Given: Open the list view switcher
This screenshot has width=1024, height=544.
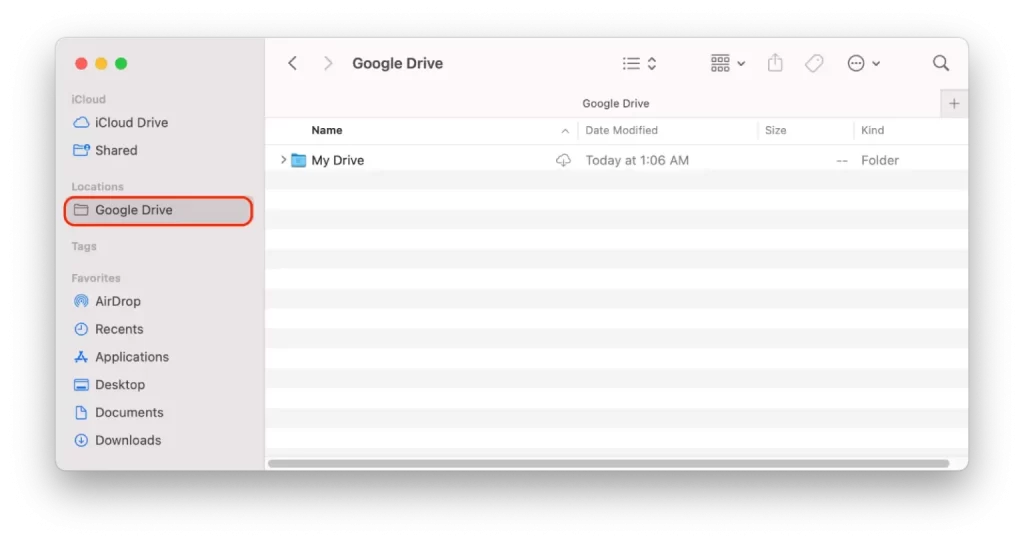Looking at the screenshot, I should [639, 63].
